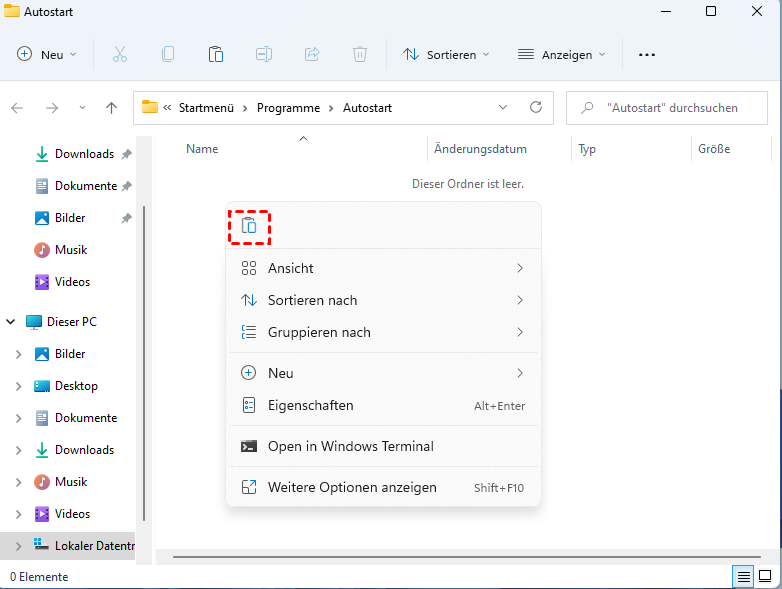Click the Rename icon in the toolbar
Image resolution: width=782 pixels, height=589 pixels.
(x=264, y=54)
